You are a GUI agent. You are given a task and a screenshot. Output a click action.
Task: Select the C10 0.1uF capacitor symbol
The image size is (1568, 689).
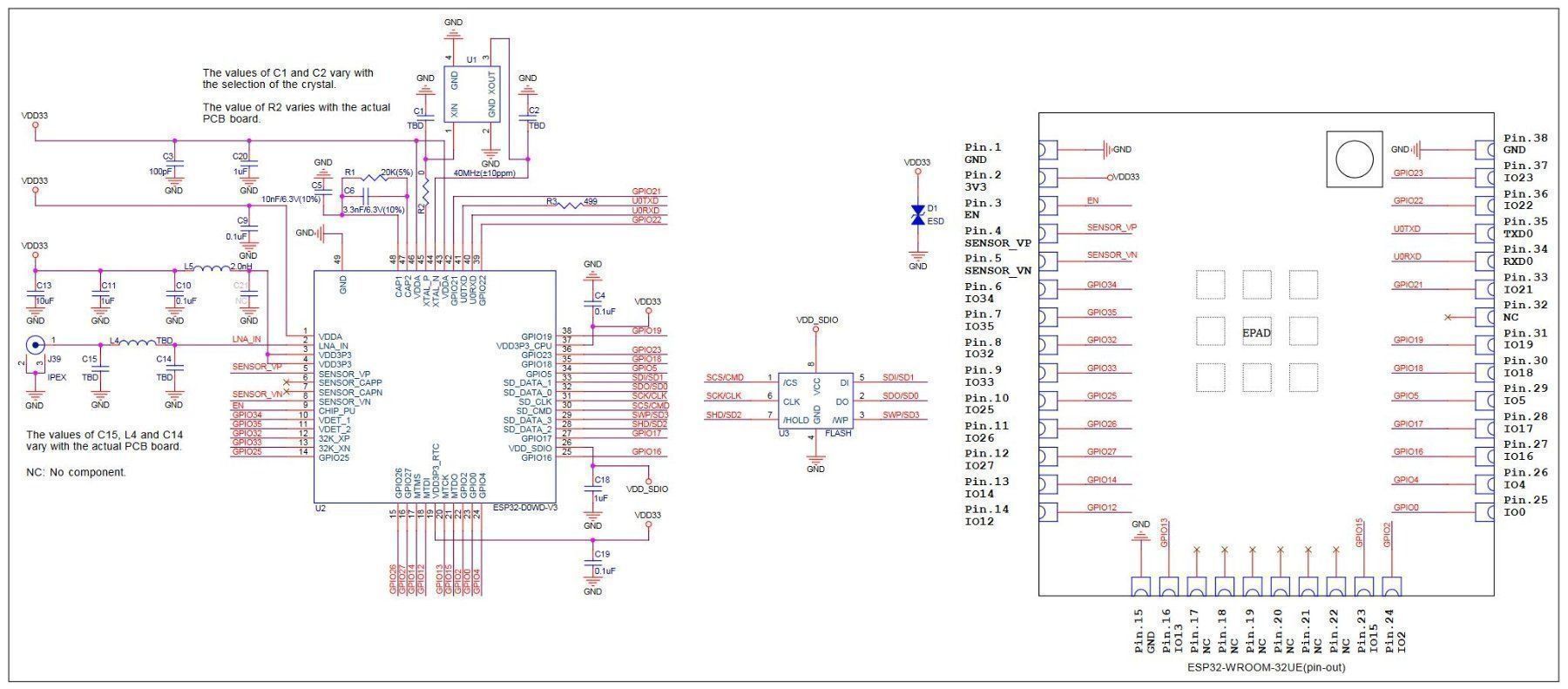174,294
